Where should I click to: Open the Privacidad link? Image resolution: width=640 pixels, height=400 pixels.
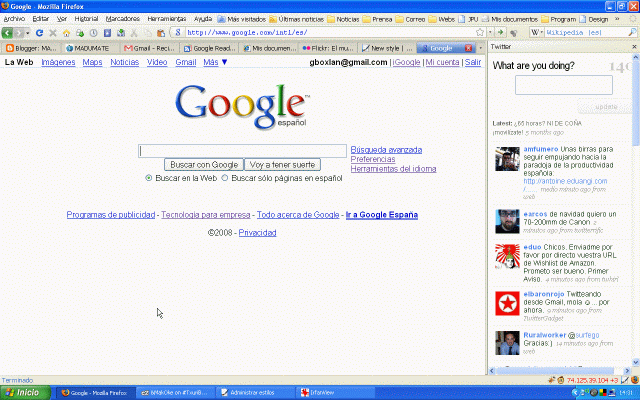point(257,233)
